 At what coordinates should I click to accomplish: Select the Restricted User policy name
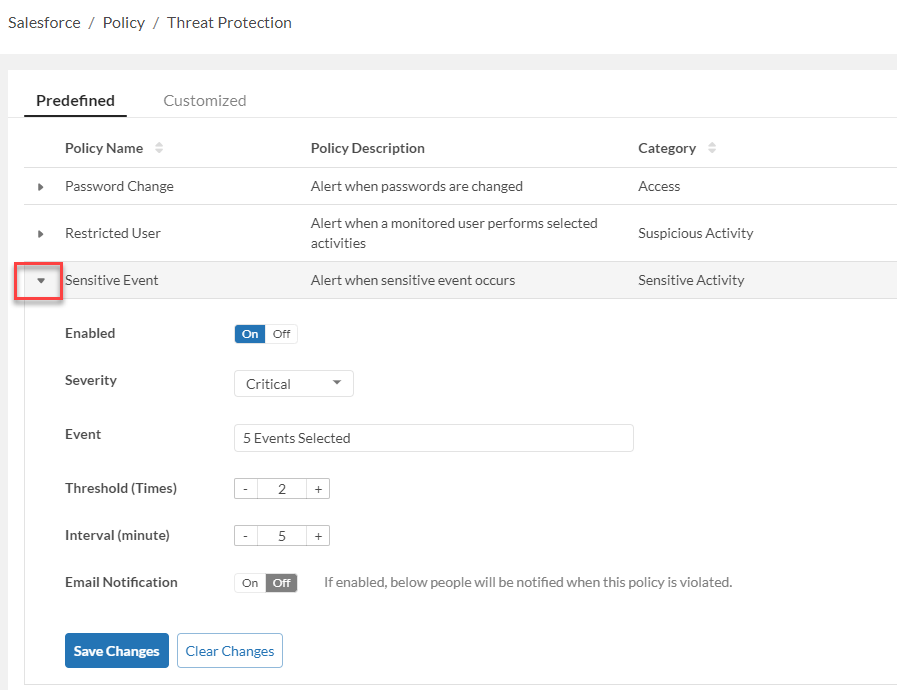[x=113, y=233]
